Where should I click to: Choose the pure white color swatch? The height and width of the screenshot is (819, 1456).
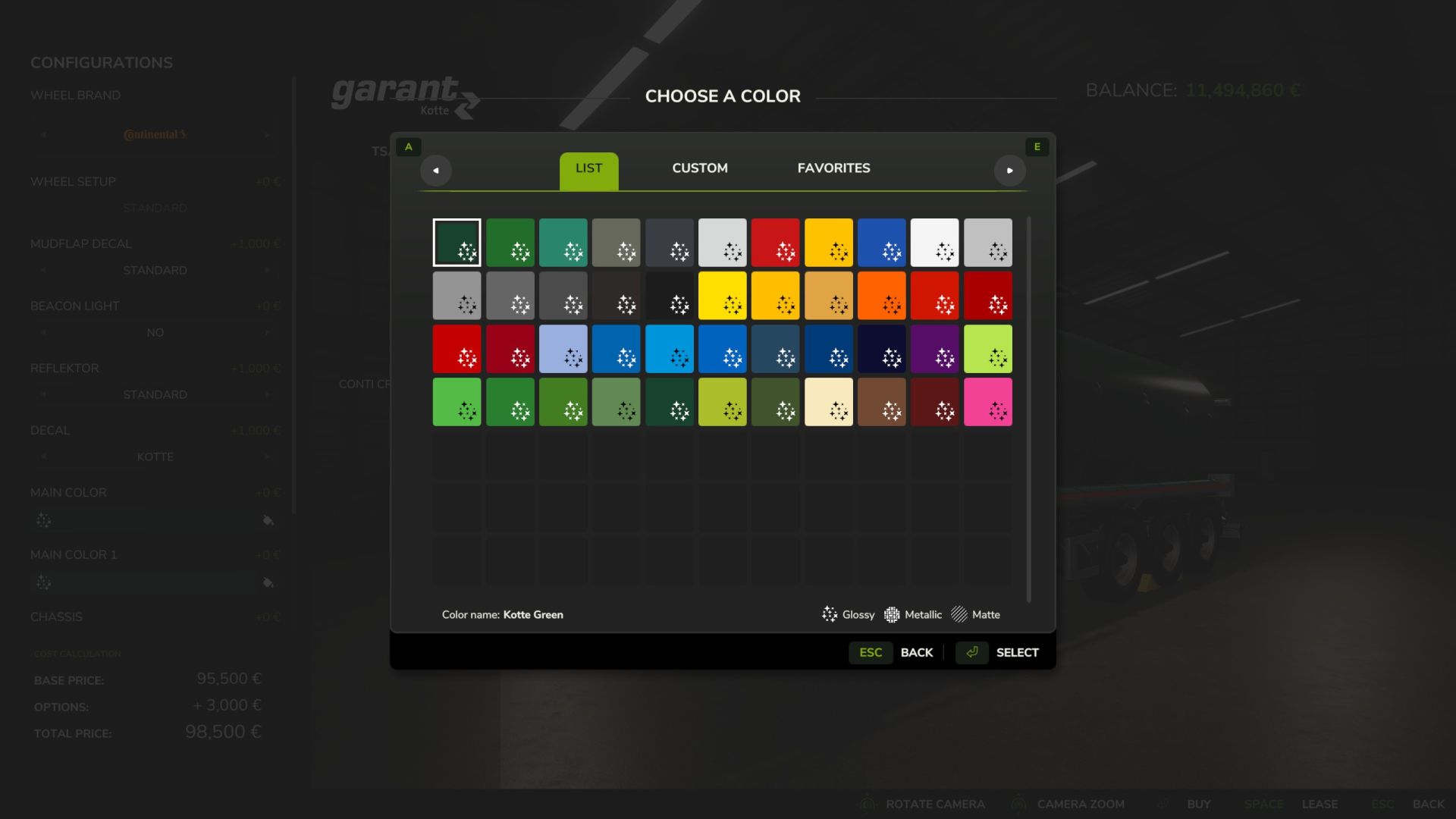pyautogui.click(x=934, y=243)
